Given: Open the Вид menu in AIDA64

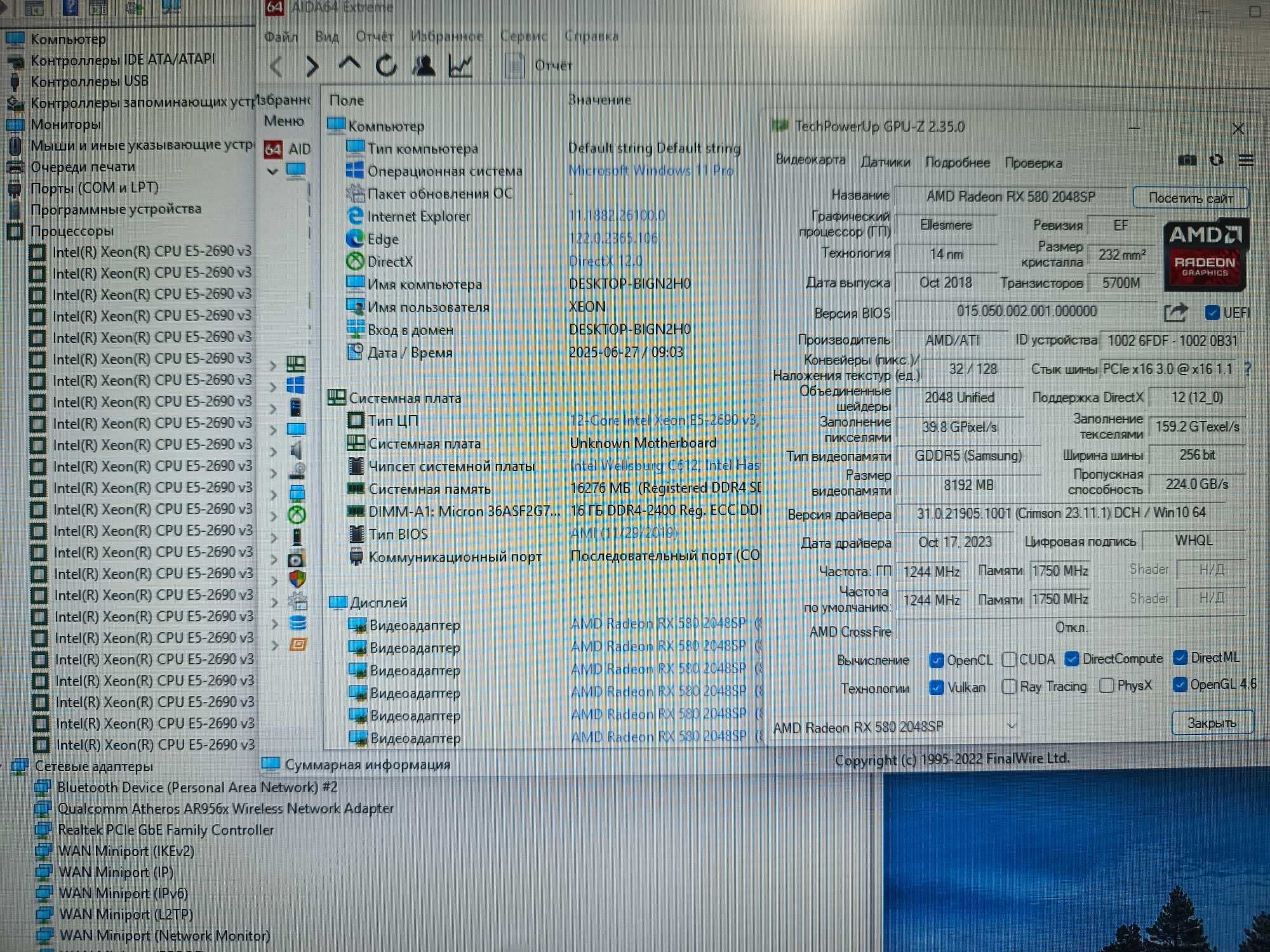Looking at the screenshot, I should pos(327,37).
